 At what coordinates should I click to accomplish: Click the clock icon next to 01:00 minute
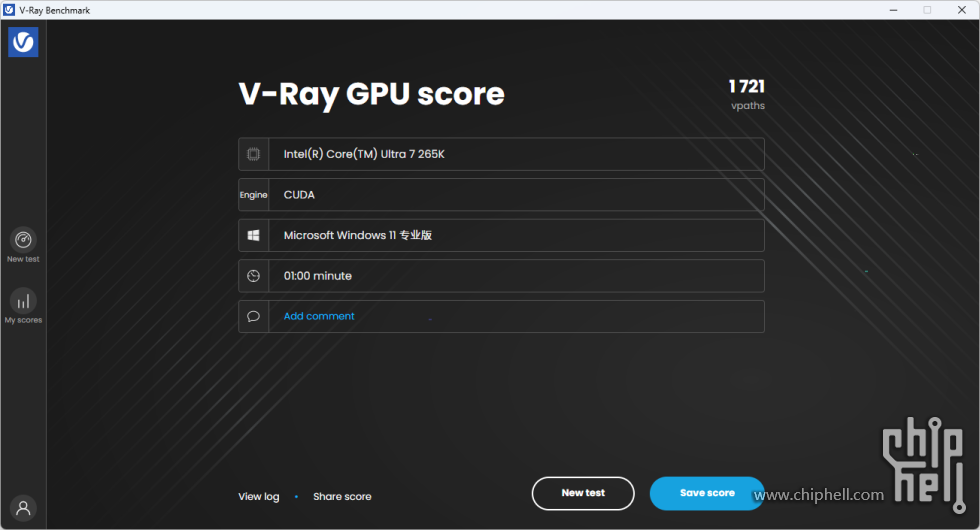(253, 276)
